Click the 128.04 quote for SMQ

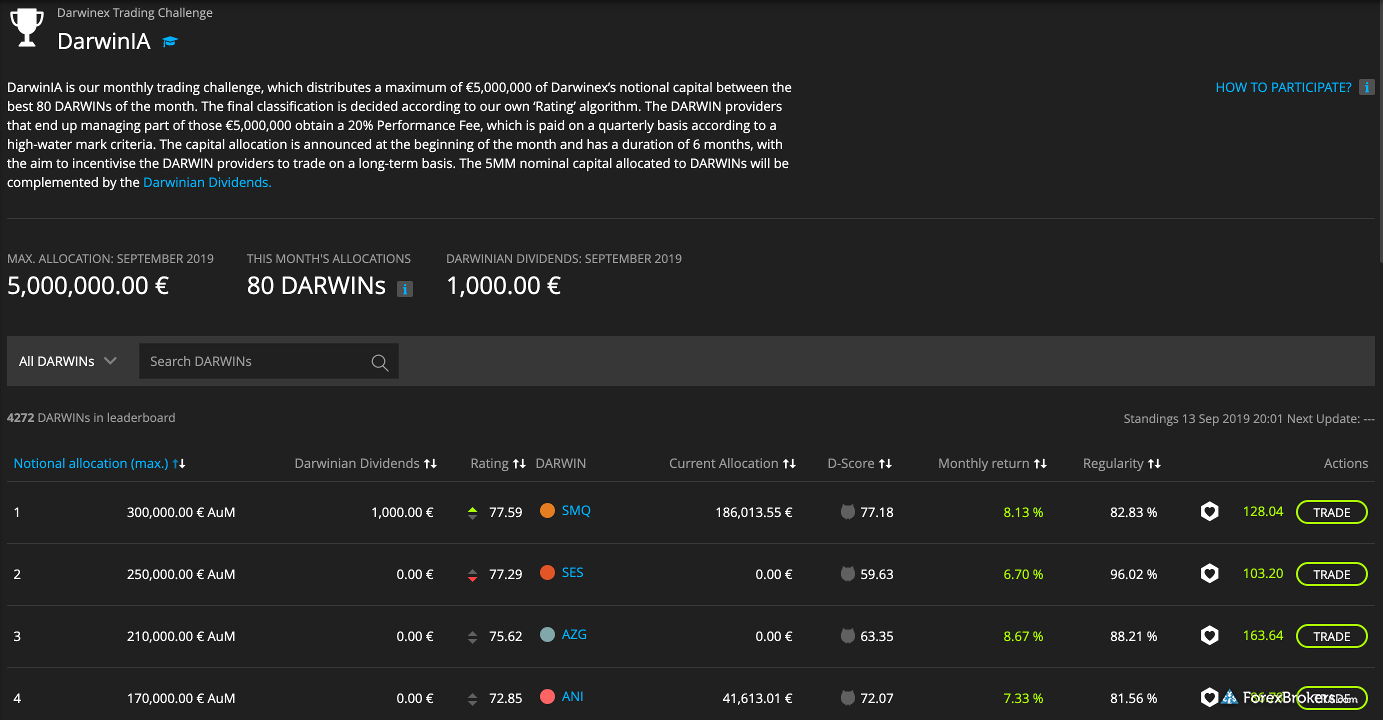pyautogui.click(x=1263, y=511)
